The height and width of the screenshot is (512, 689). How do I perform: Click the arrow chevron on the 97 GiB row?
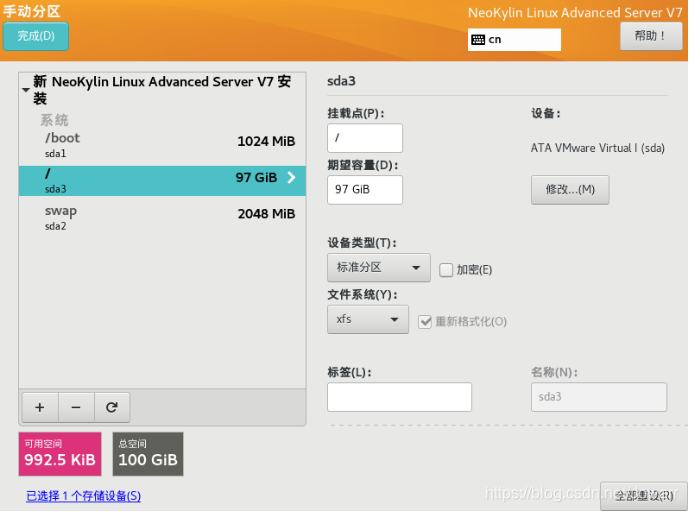[x=291, y=177]
